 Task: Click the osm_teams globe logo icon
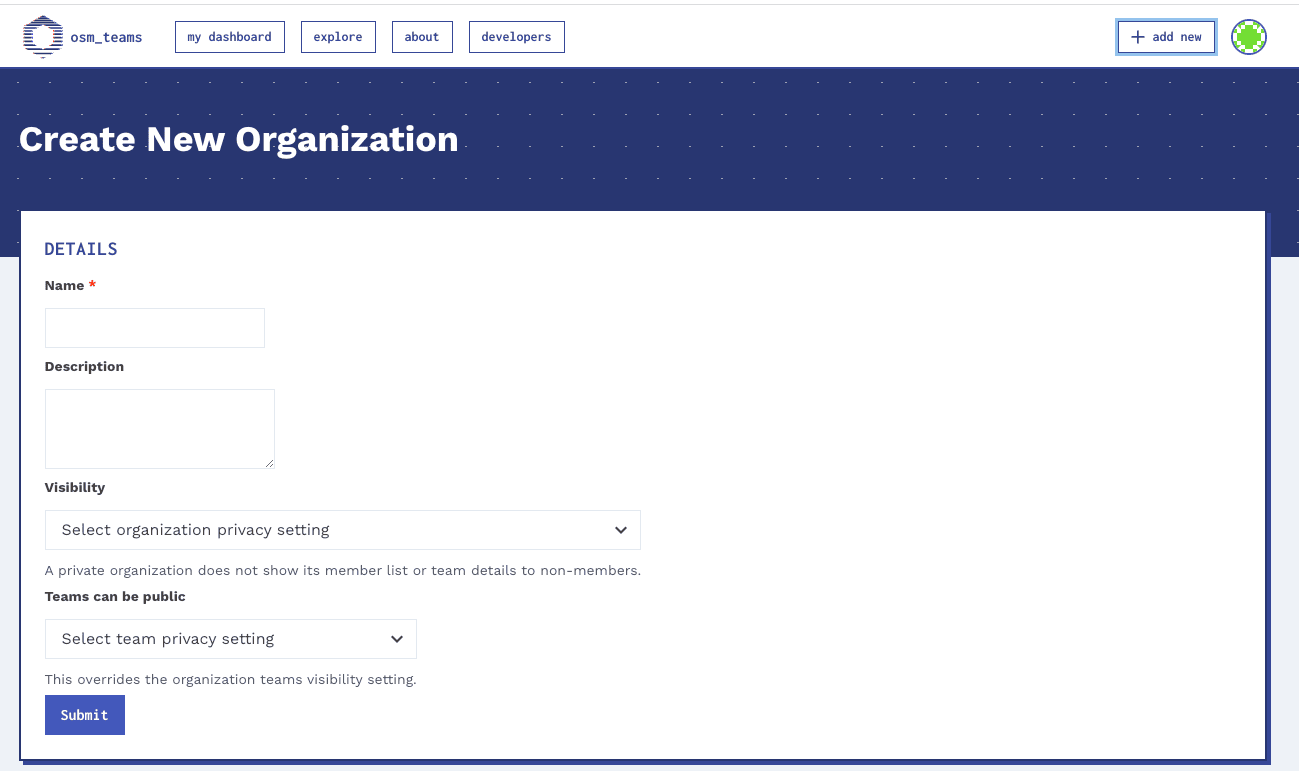(42, 36)
